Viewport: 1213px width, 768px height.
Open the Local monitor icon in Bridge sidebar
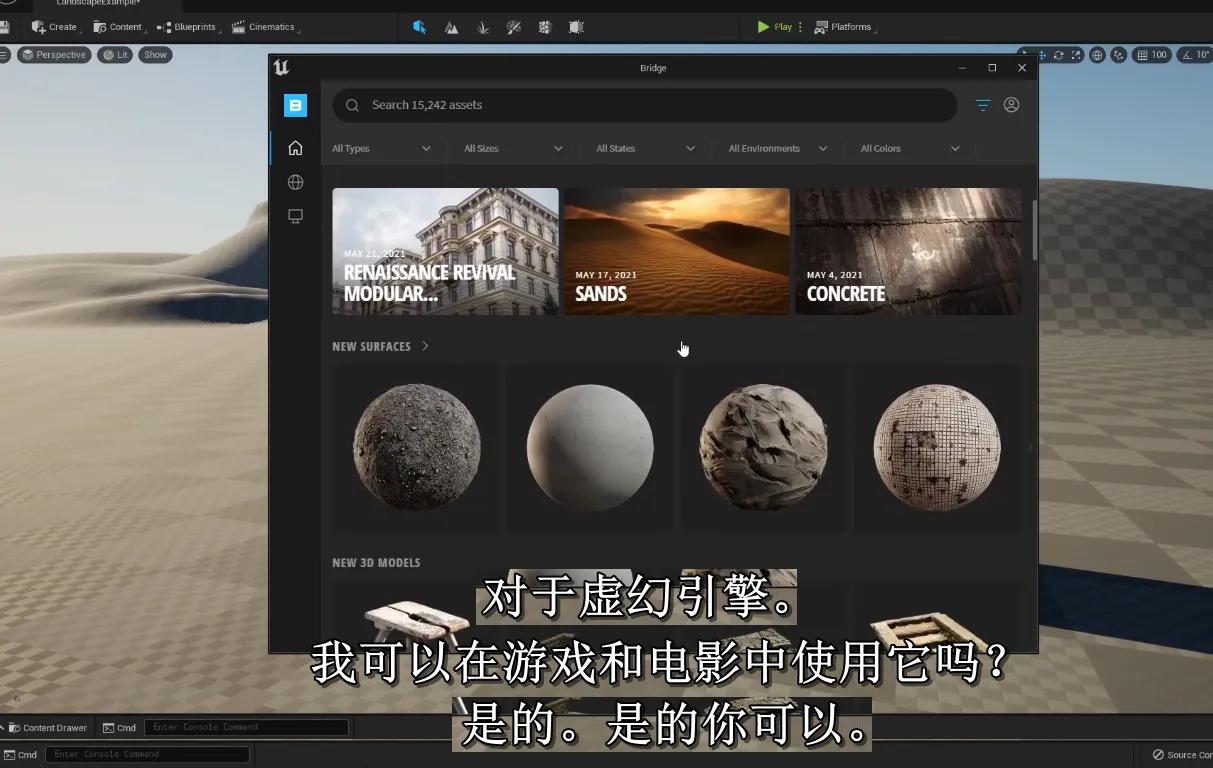295,216
